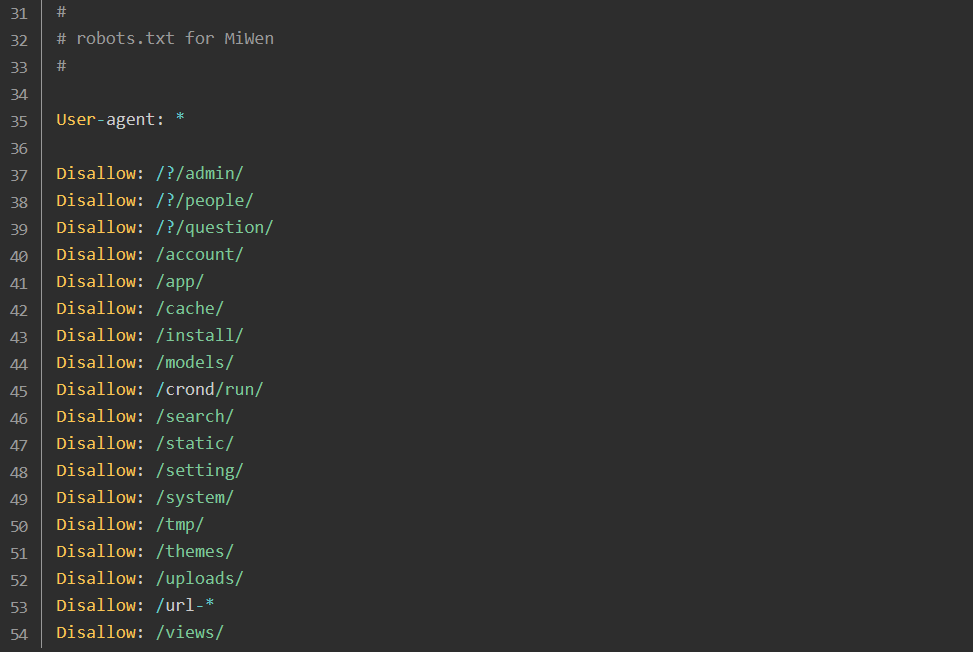
Task: Click the /themes/ path text
Action: point(195,552)
